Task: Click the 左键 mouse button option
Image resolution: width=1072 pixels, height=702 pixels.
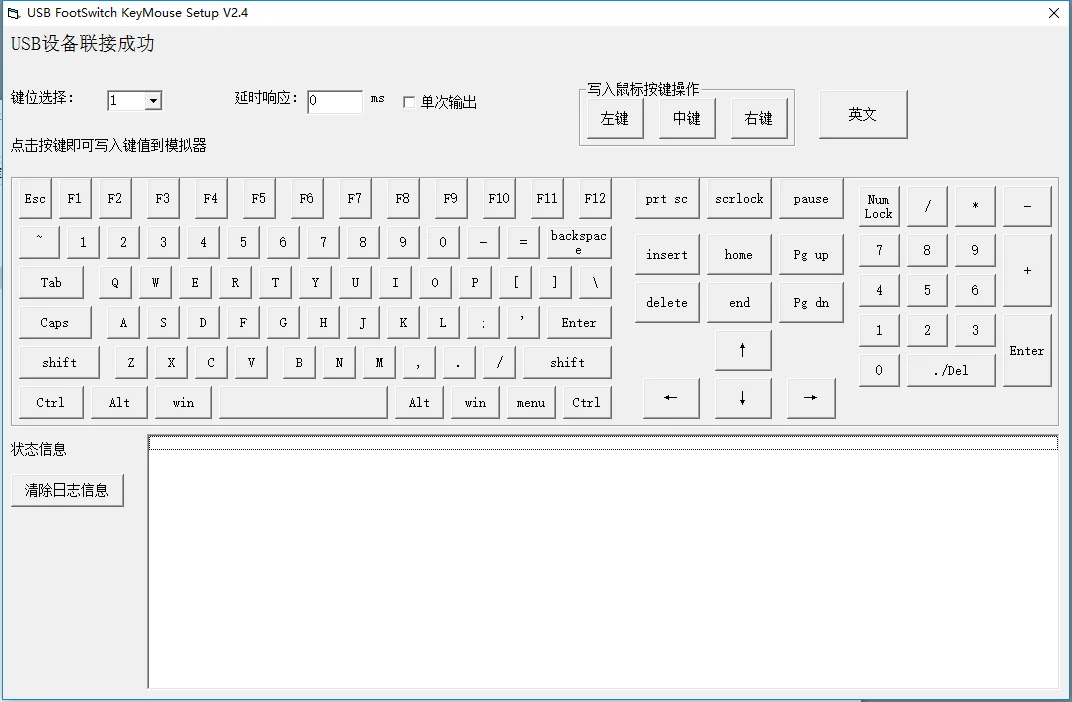Action: coord(615,119)
